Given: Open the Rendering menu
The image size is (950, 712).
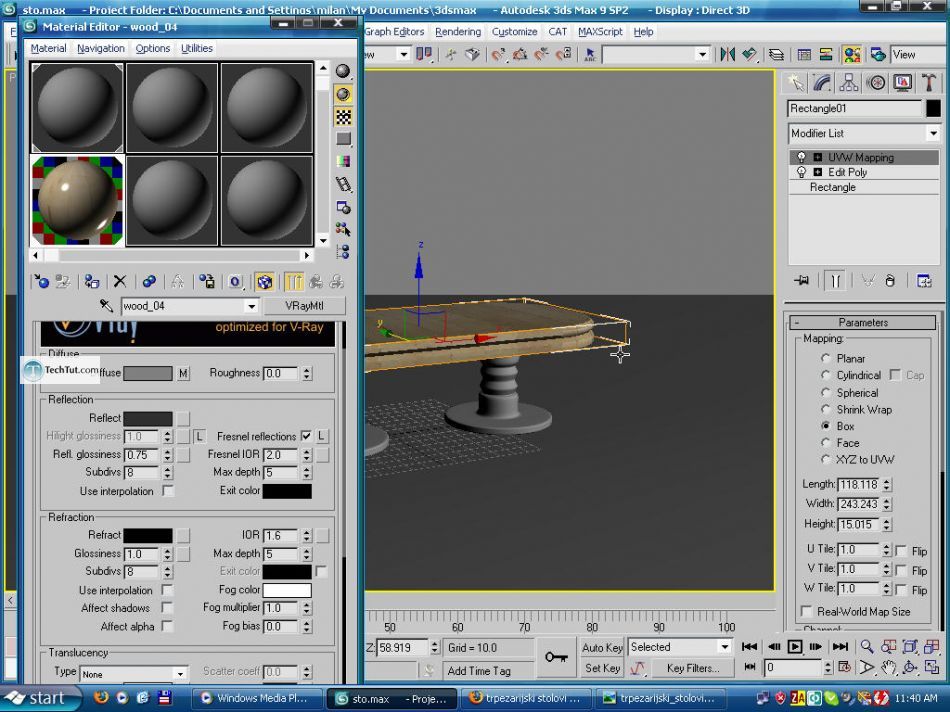Looking at the screenshot, I should (458, 32).
